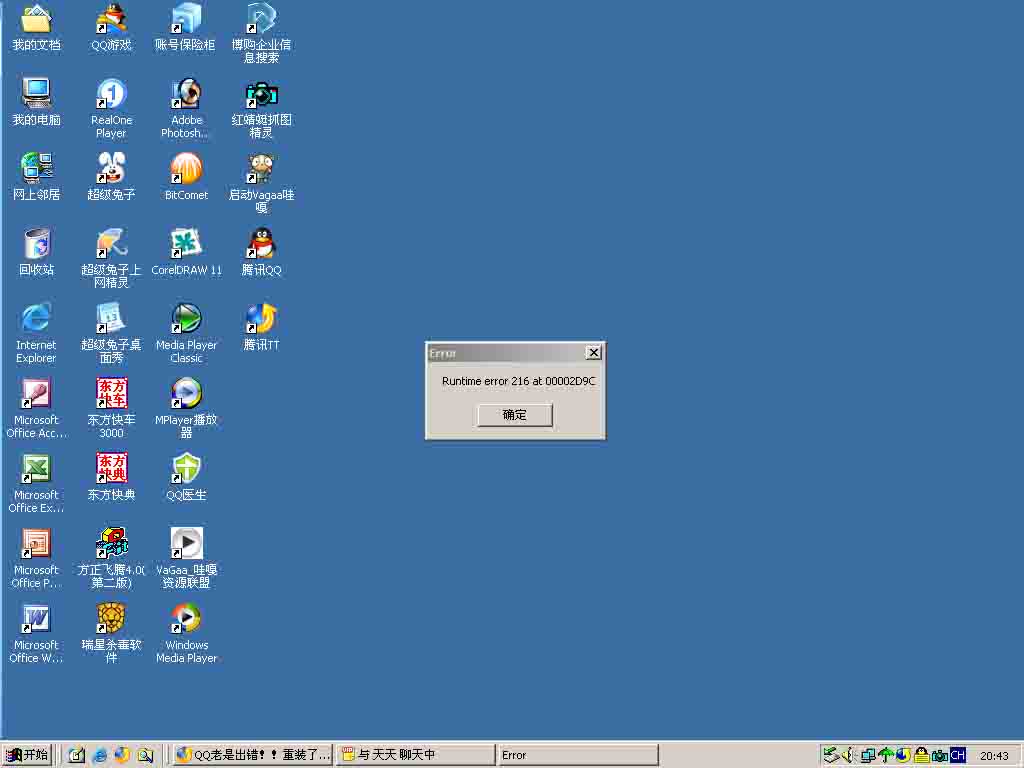Screen dimensions: 1024x768
Task: Click 确定 in Error dialog
Action: point(515,415)
